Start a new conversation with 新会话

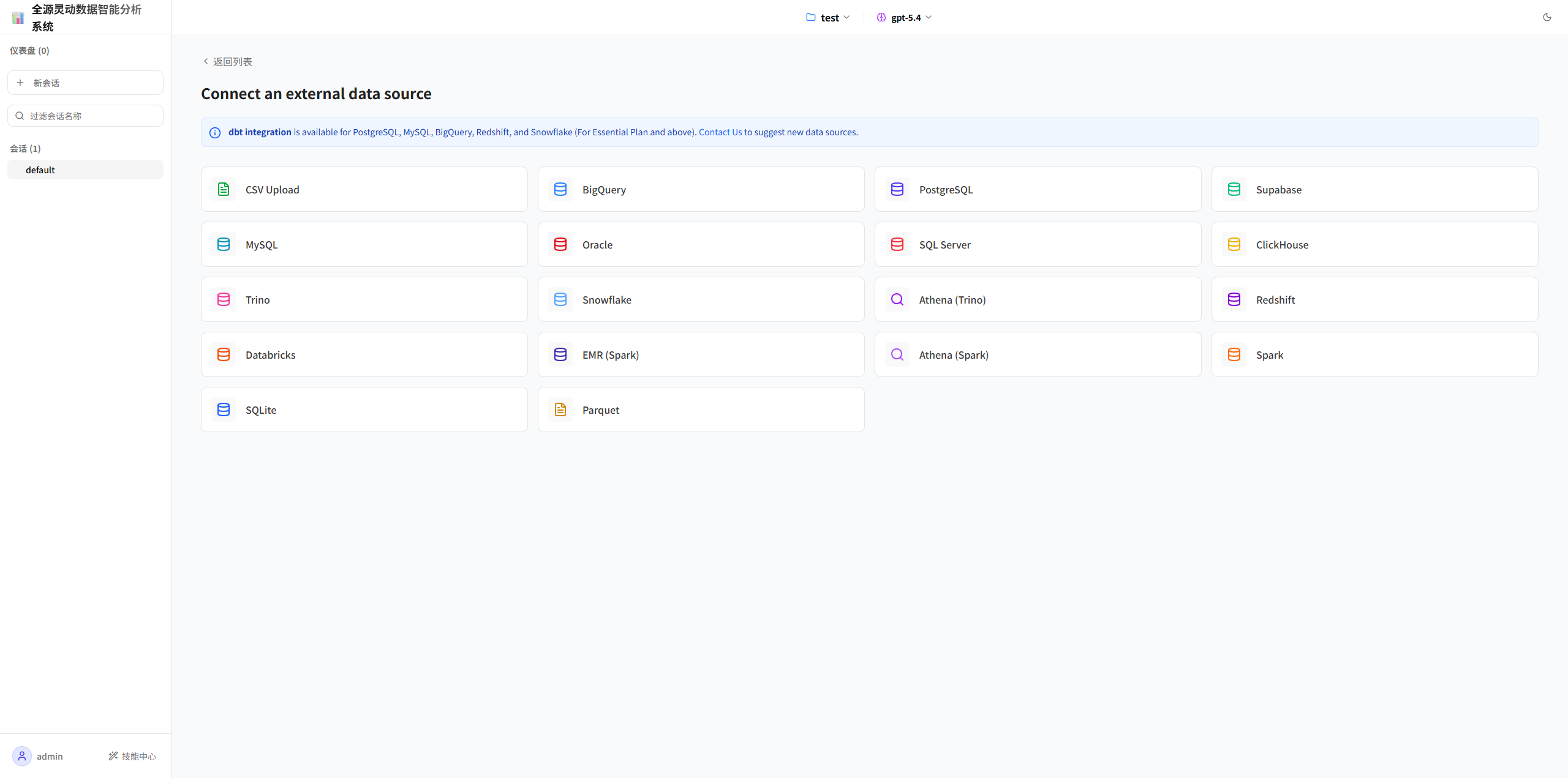[85, 83]
